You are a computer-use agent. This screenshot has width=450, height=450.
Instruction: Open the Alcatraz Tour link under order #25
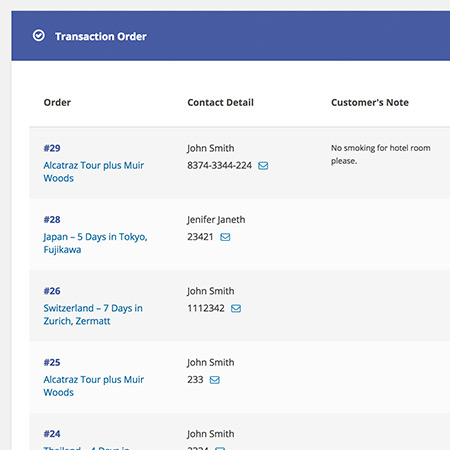(94, 386)
